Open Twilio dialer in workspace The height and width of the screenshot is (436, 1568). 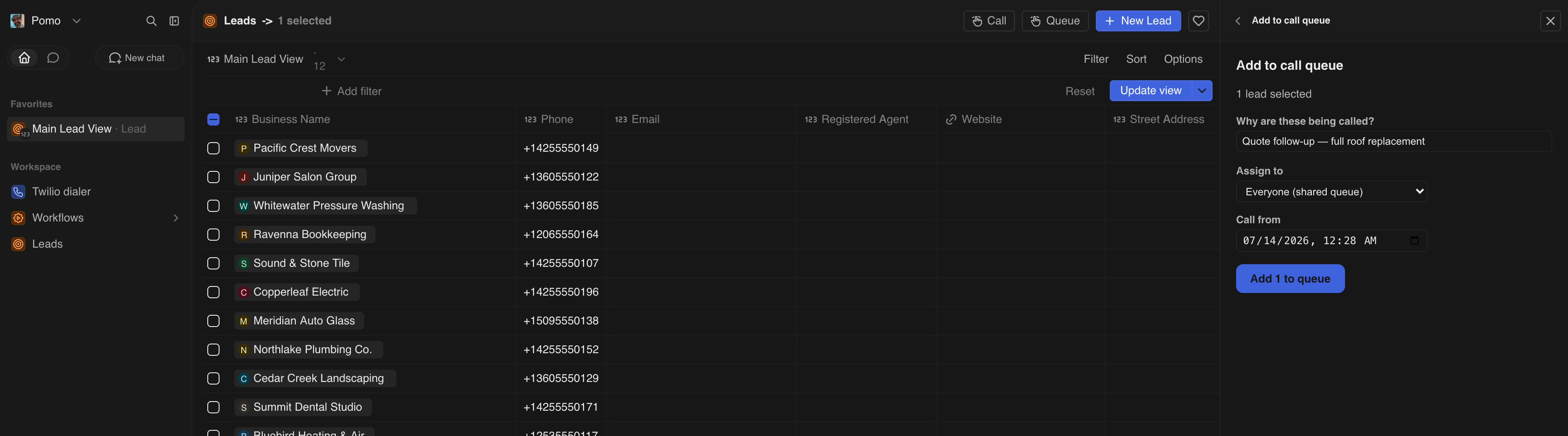[x=61, y=192]
